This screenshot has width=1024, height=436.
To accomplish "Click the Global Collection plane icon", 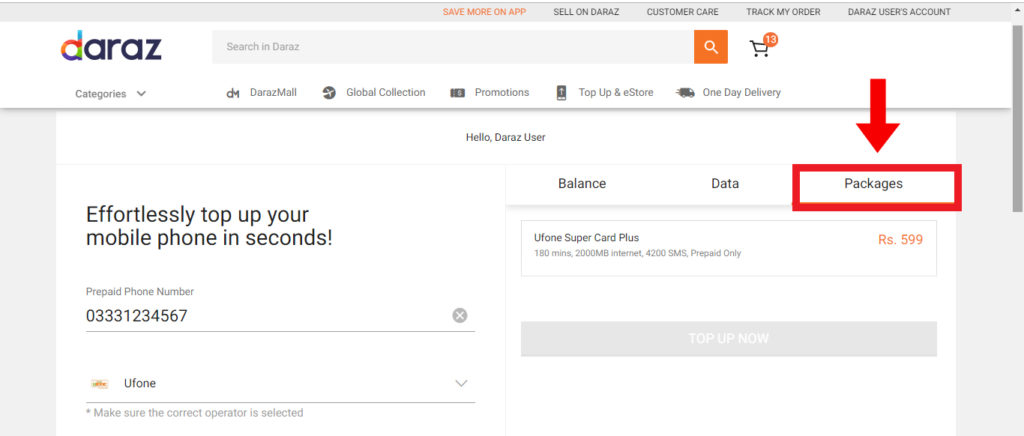I will click(x=329, y=93).
